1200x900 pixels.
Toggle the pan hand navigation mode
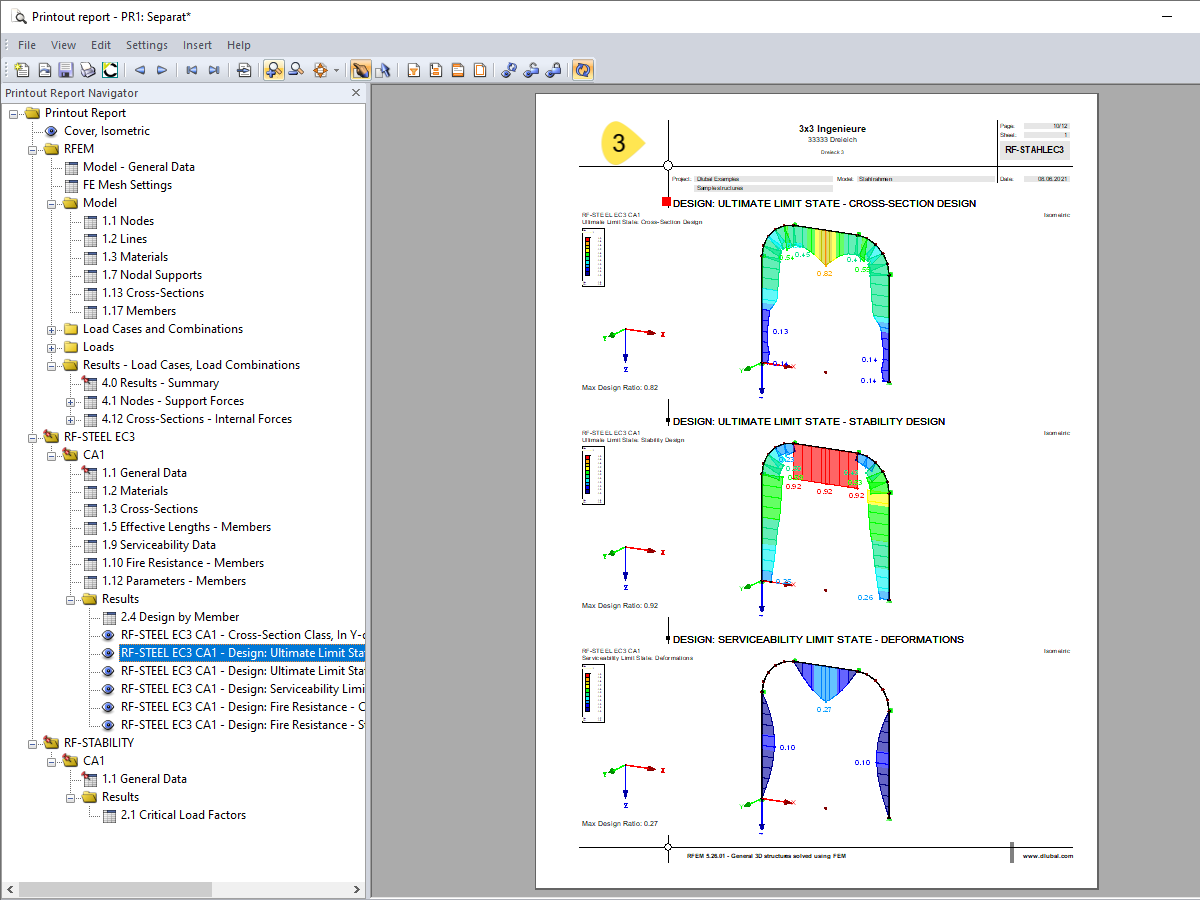point(360,69)
